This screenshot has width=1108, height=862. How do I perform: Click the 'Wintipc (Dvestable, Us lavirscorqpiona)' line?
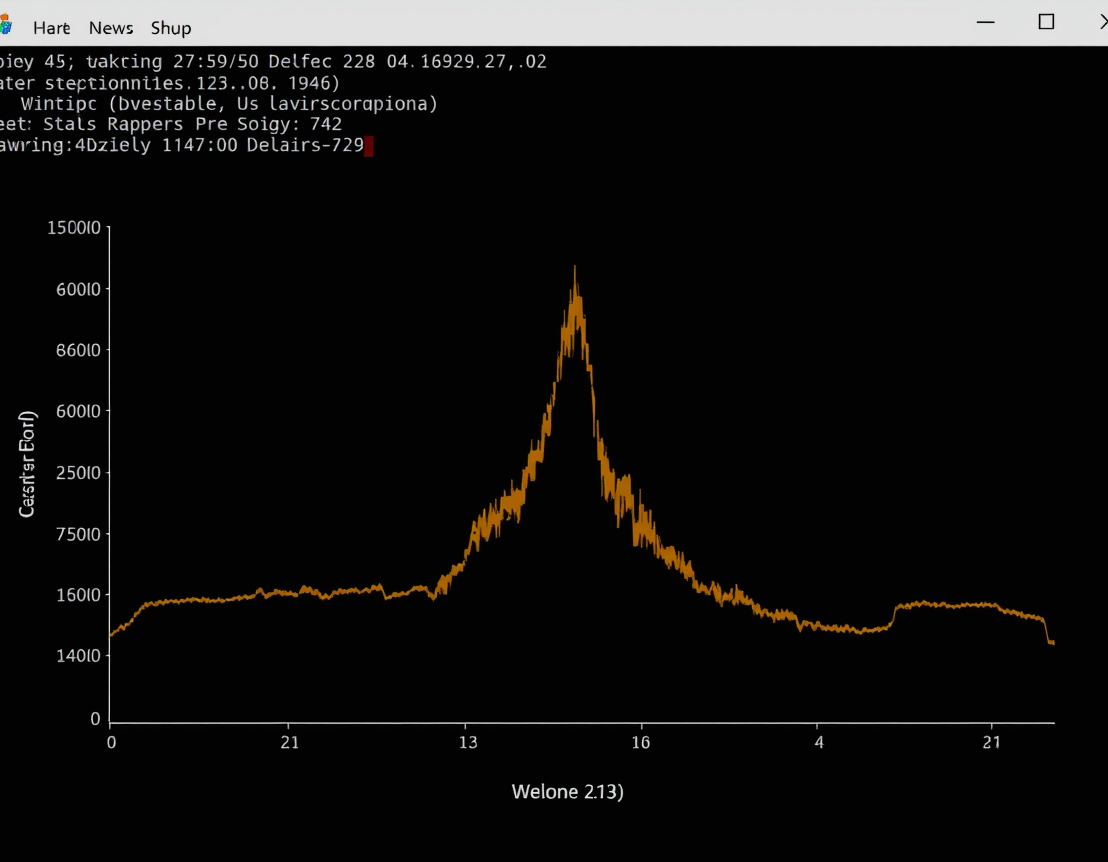[x=229, y=104]
